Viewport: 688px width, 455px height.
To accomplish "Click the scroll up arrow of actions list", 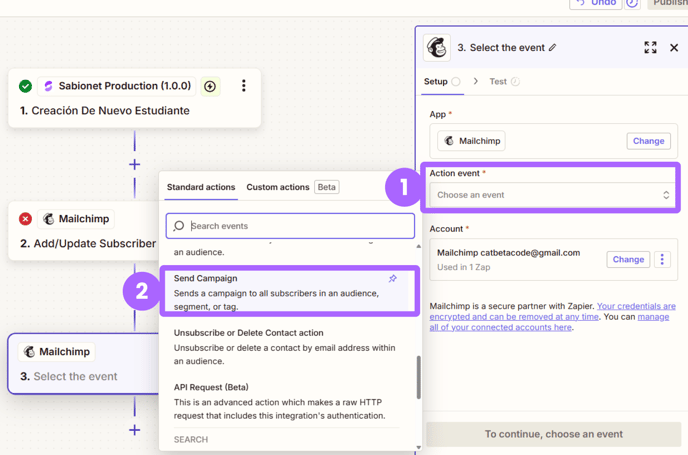I will click(419, 246).
